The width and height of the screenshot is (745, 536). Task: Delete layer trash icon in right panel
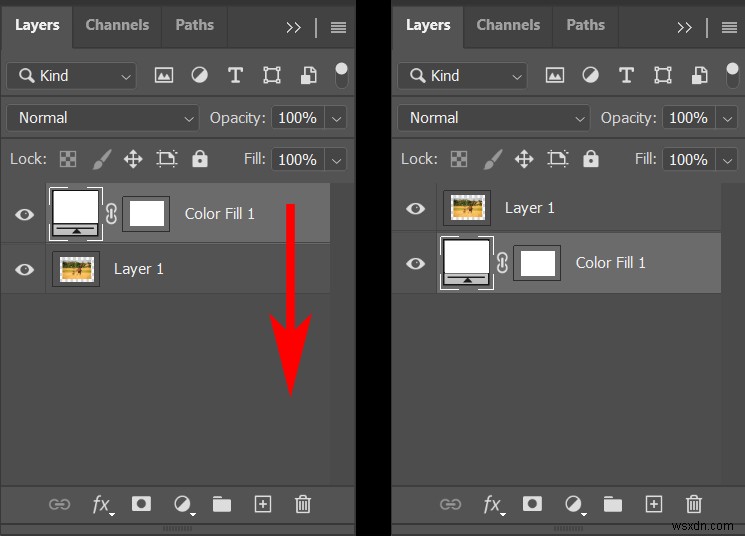click(x=694, y=504)
